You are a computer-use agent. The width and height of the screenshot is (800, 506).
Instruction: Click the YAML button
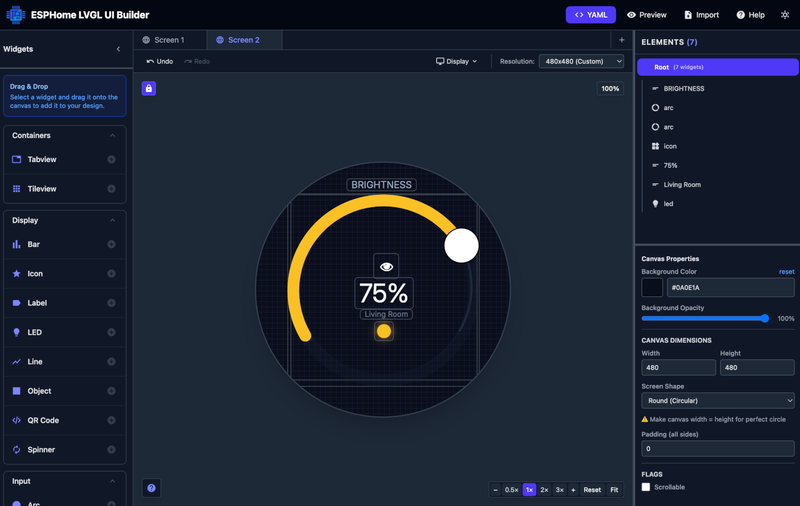tap(590, 15)
